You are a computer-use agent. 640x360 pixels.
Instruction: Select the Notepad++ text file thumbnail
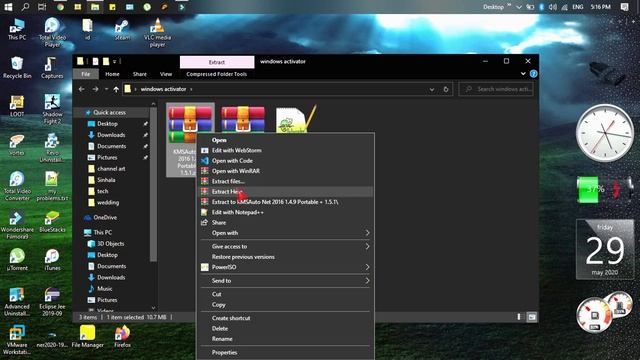(x=296, y=120)
